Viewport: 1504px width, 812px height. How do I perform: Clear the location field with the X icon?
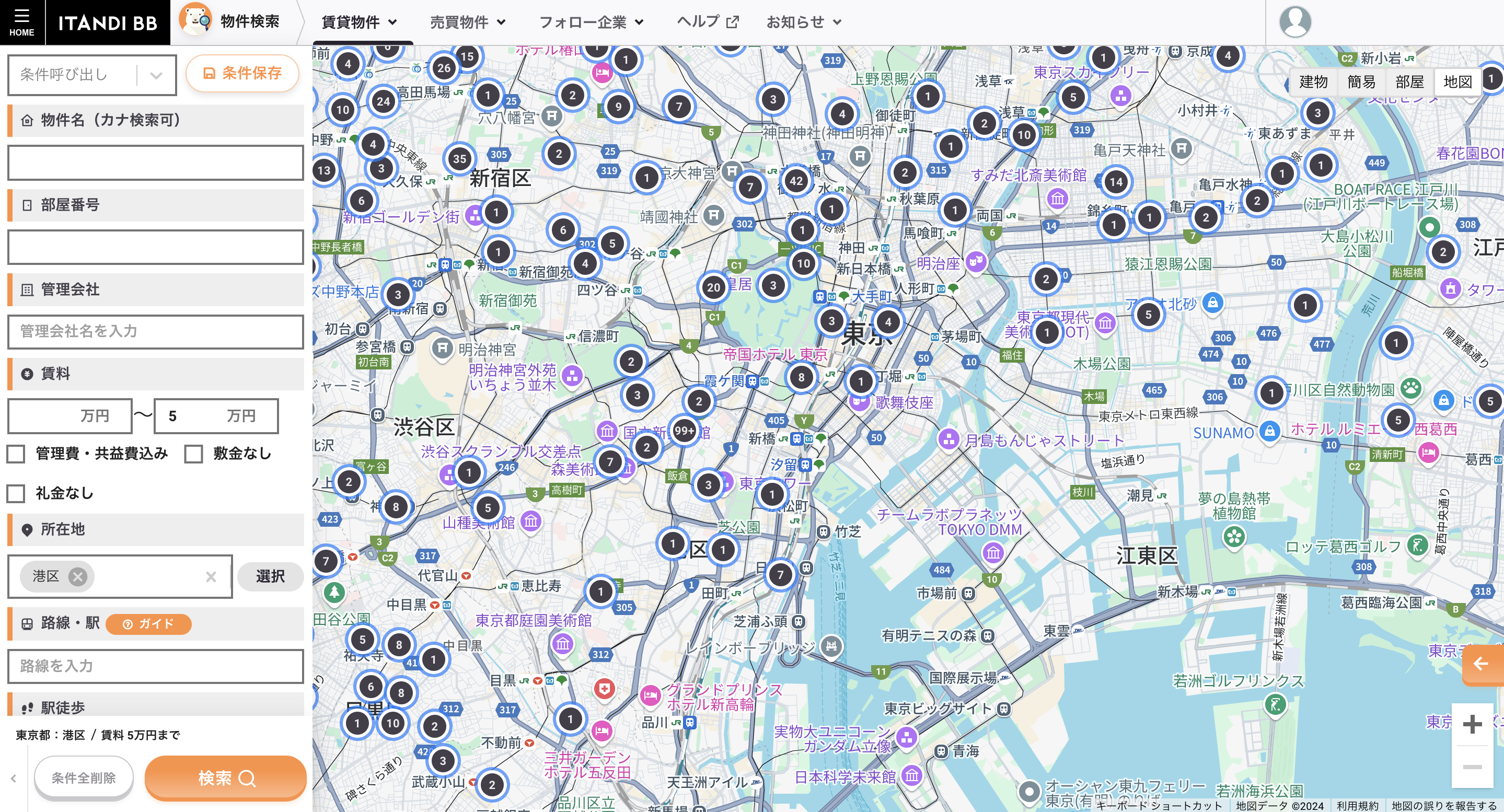click(211, 577)
